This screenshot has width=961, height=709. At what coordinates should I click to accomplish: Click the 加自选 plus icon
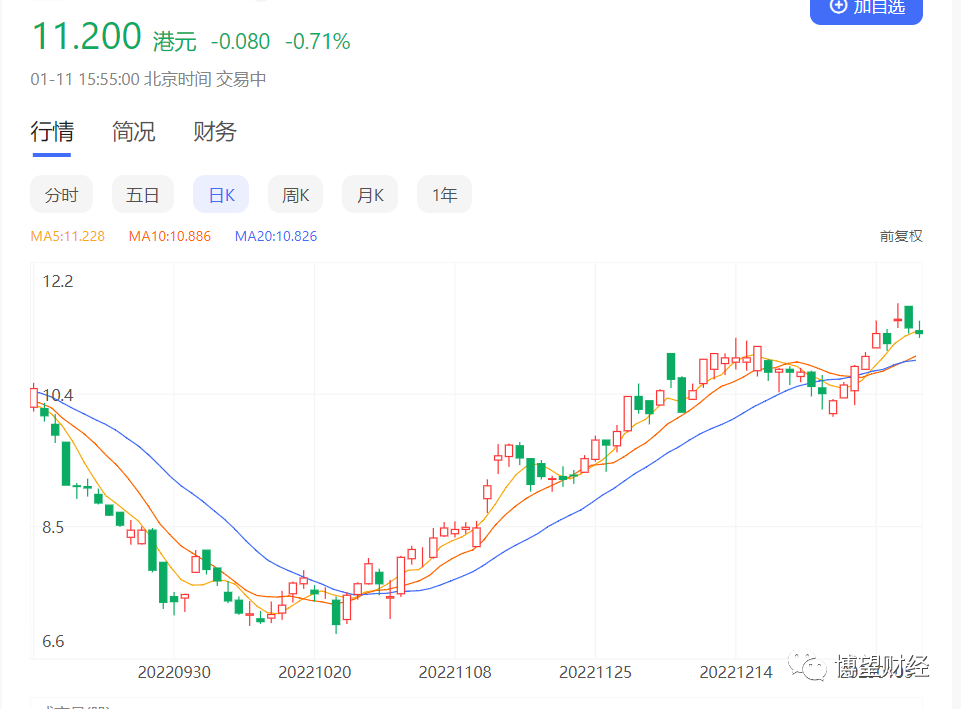pyautogui.click(x=838, y=6)
